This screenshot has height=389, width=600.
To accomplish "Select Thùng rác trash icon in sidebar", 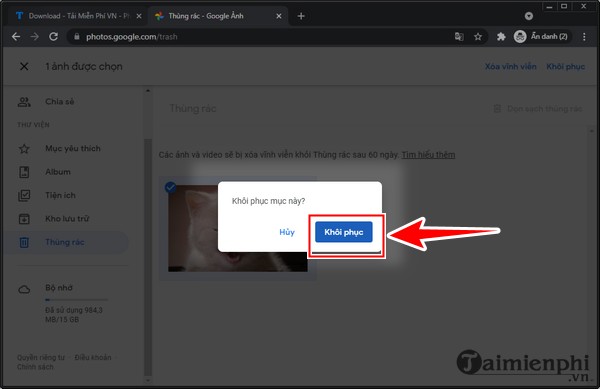I will click(24, 243).
